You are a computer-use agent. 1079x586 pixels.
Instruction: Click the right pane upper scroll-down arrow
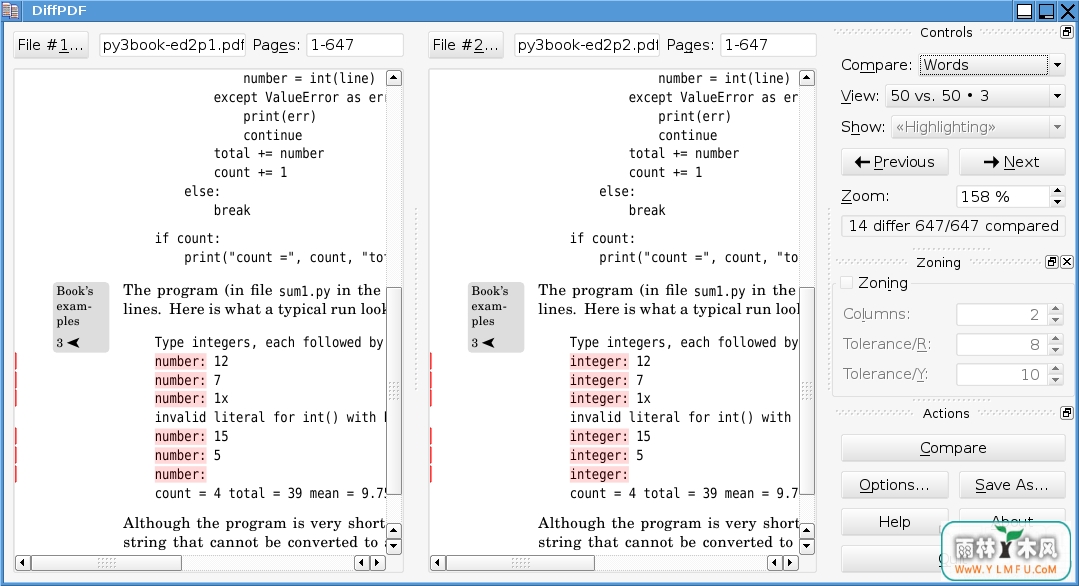click(x=807, y=530)
